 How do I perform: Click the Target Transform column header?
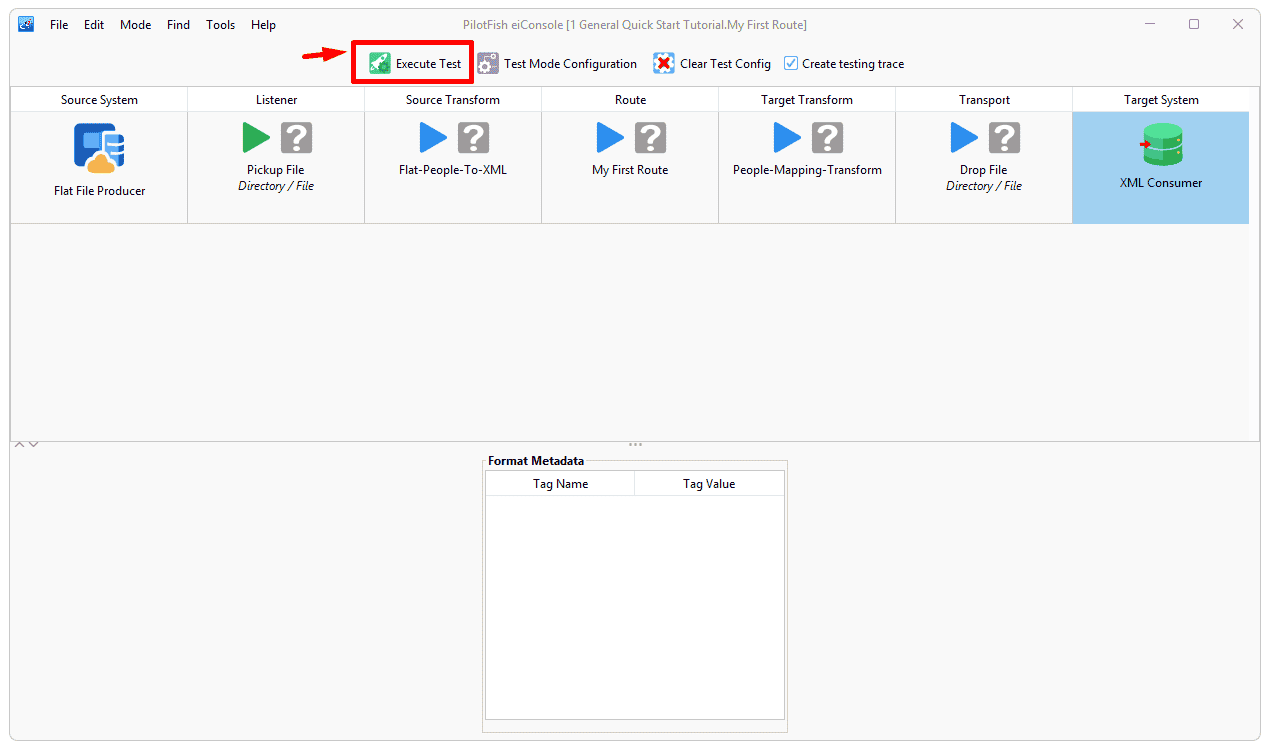[x=807, y=100]
